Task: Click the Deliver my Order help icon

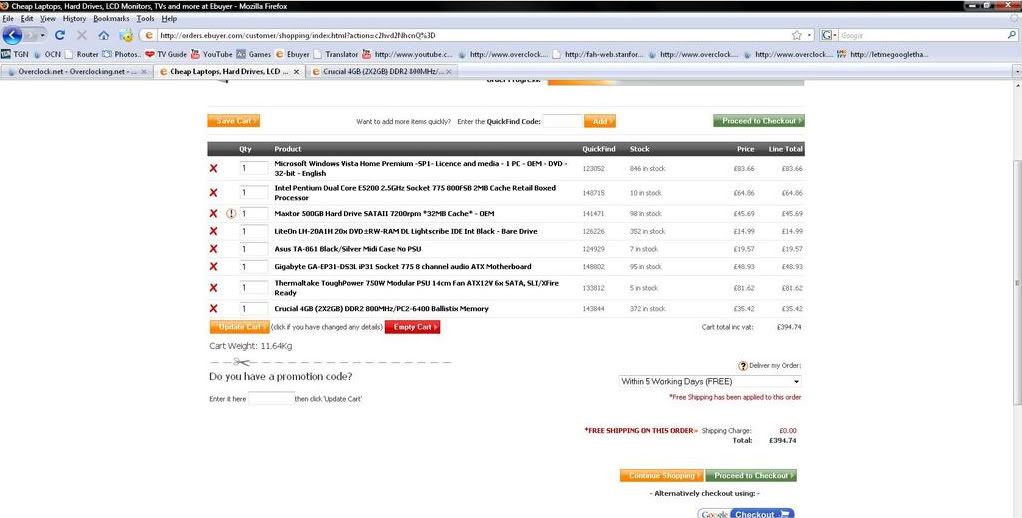Action: tap(742, 366)
